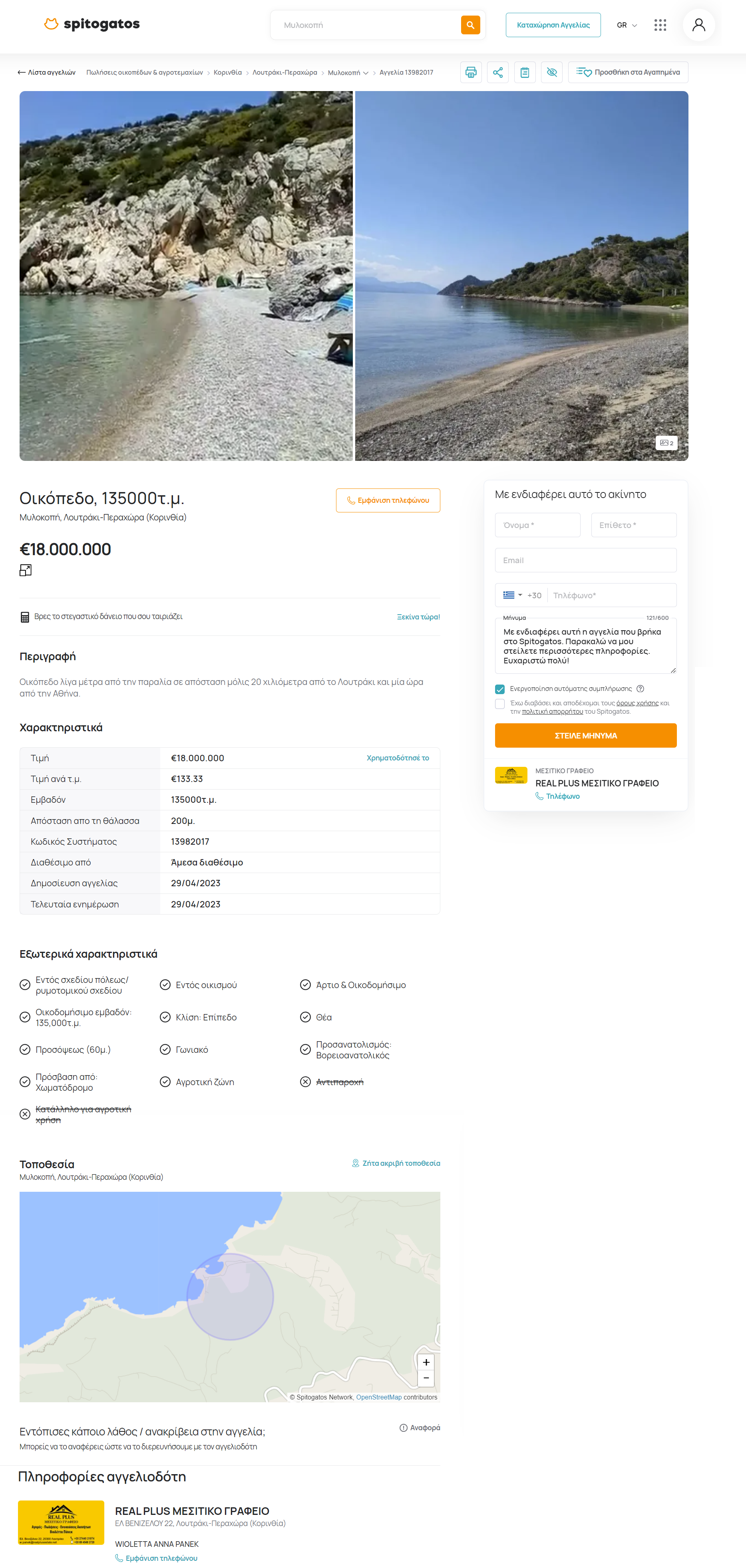
Task: Expand the Μυλοκοπή breadcrumb dropdown
Action: (x=365, y=73)
